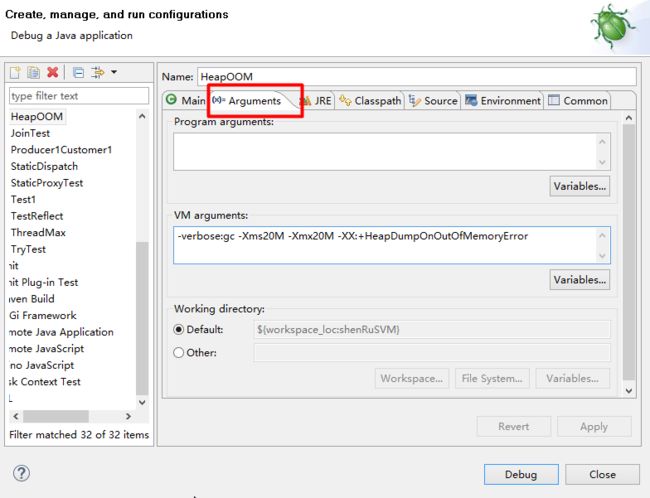The image size is (650, 498).
Task: Select TestReflect configuration
Action: click(x=37, y=216)
